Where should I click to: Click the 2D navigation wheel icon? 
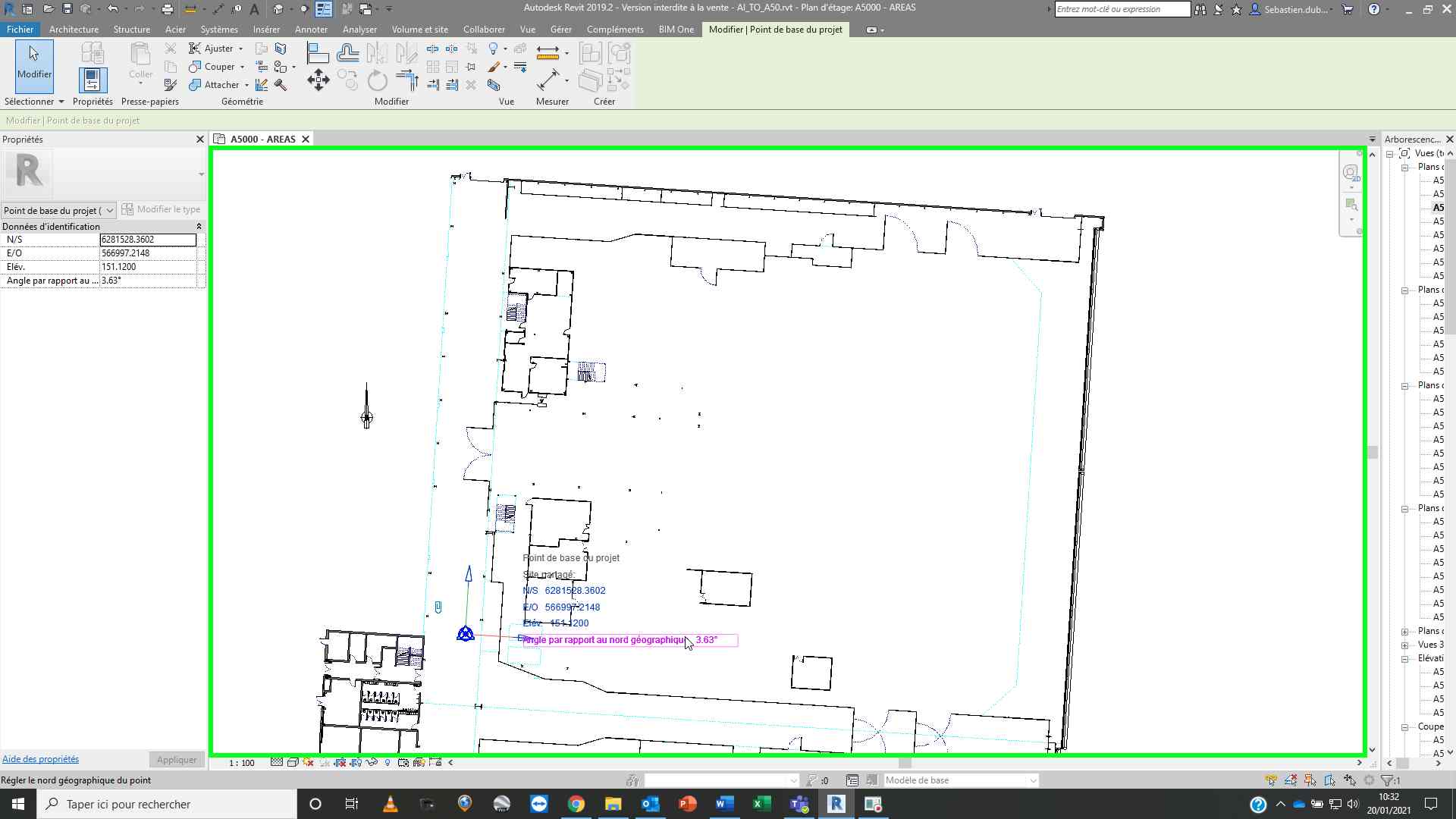coord(1351,173)
